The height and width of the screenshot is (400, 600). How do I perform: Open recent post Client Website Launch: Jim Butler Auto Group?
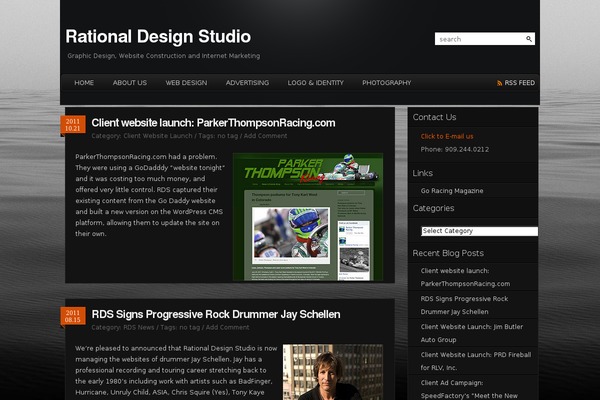click(x=471, y=333)
